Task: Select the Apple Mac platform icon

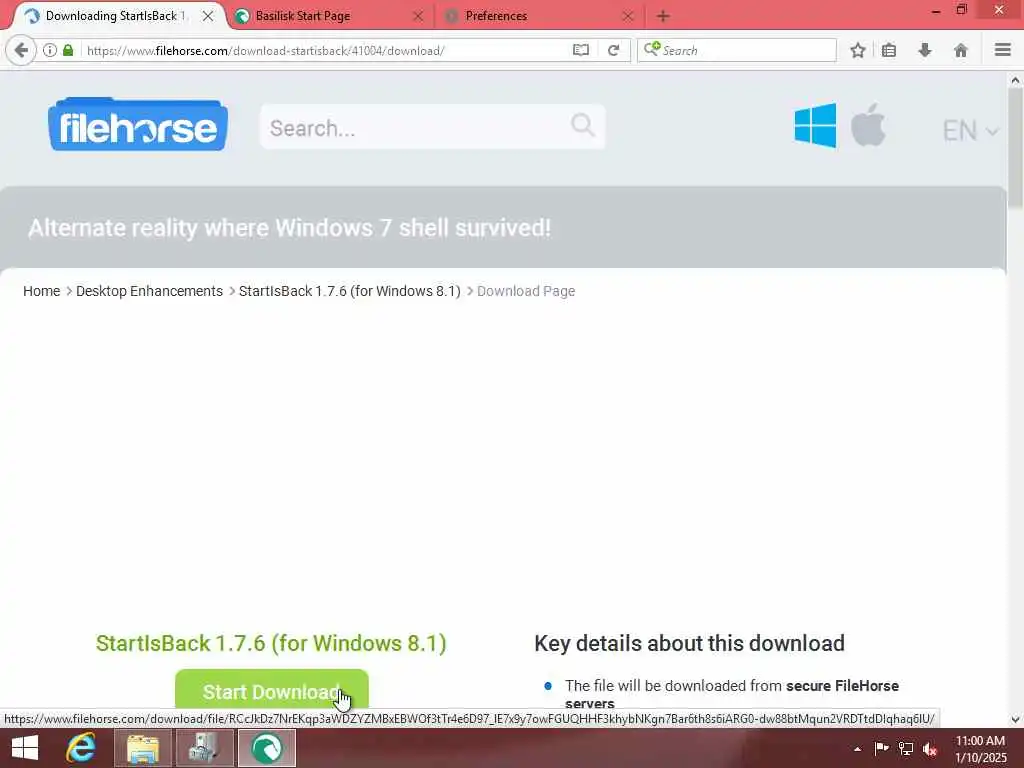Action: pyautogui.click(x=869, y=125)
